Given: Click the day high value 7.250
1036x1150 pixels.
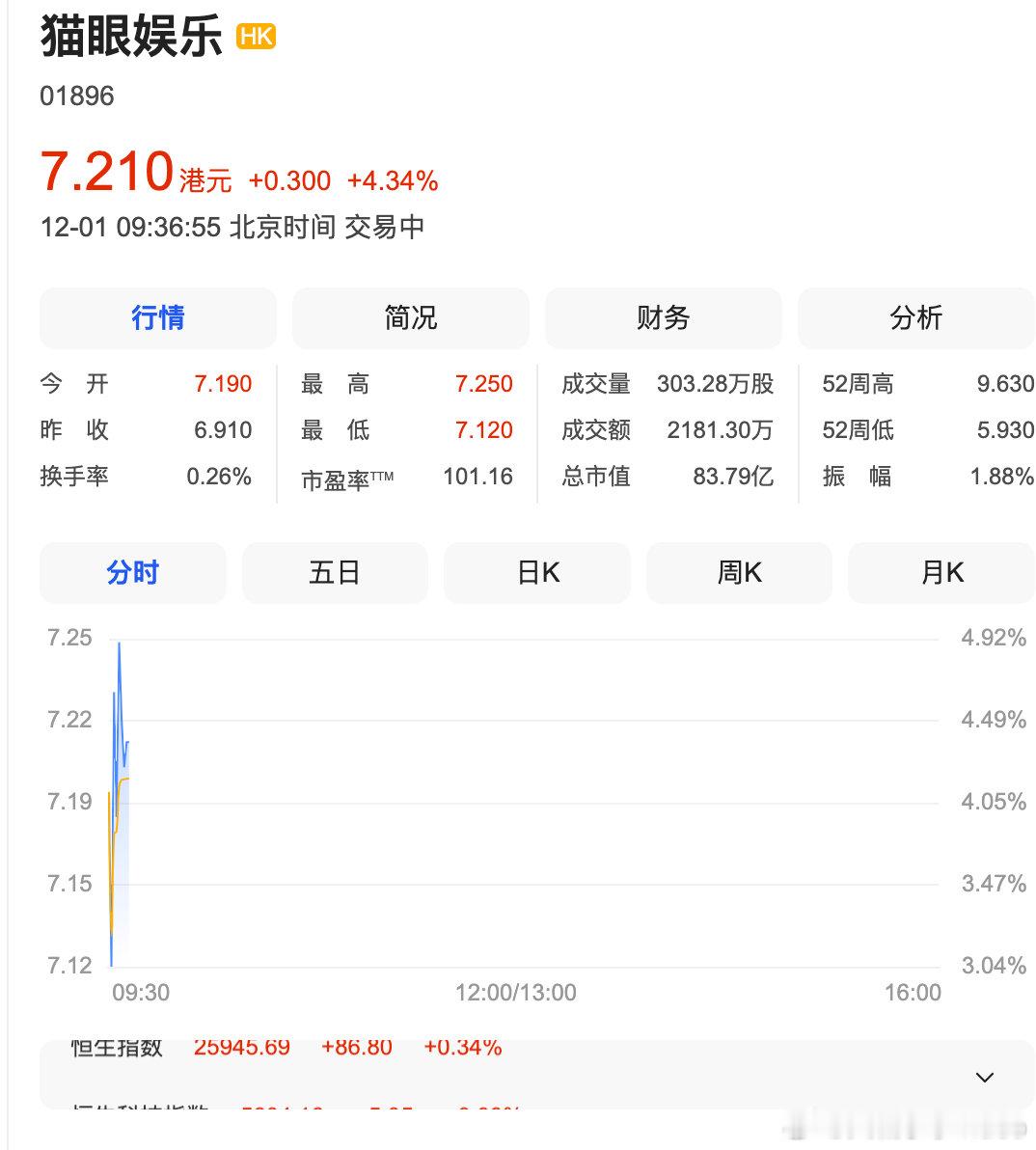Looking at the screenshot, I should [484, 384].
